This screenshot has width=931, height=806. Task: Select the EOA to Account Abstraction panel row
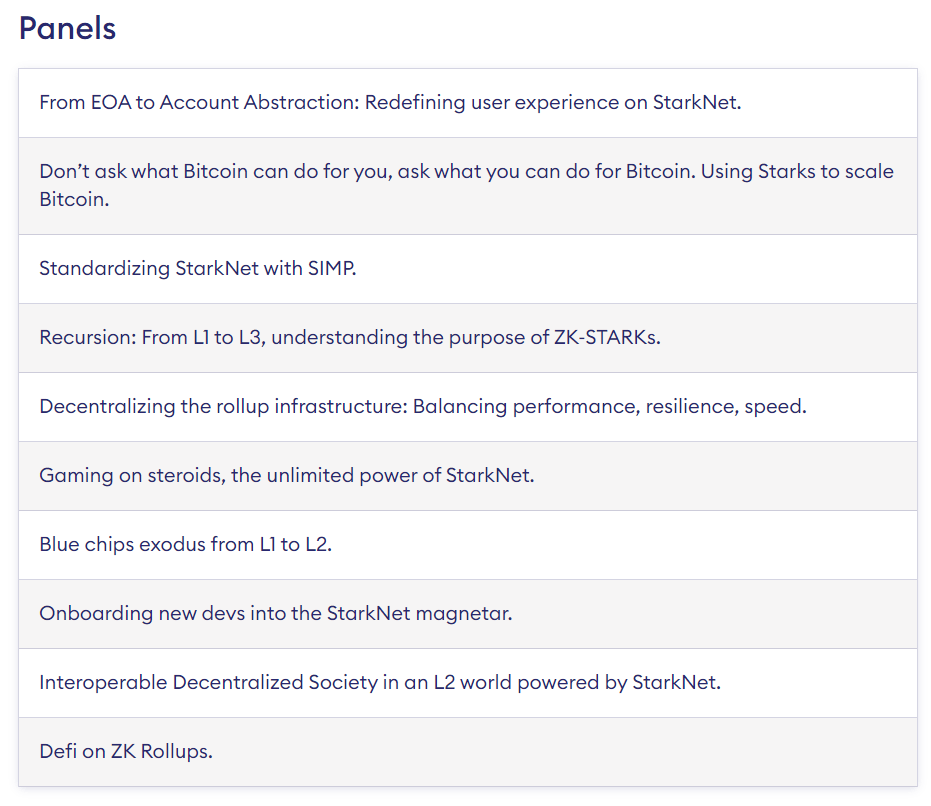pyautogui.click(x=468, y=103)
